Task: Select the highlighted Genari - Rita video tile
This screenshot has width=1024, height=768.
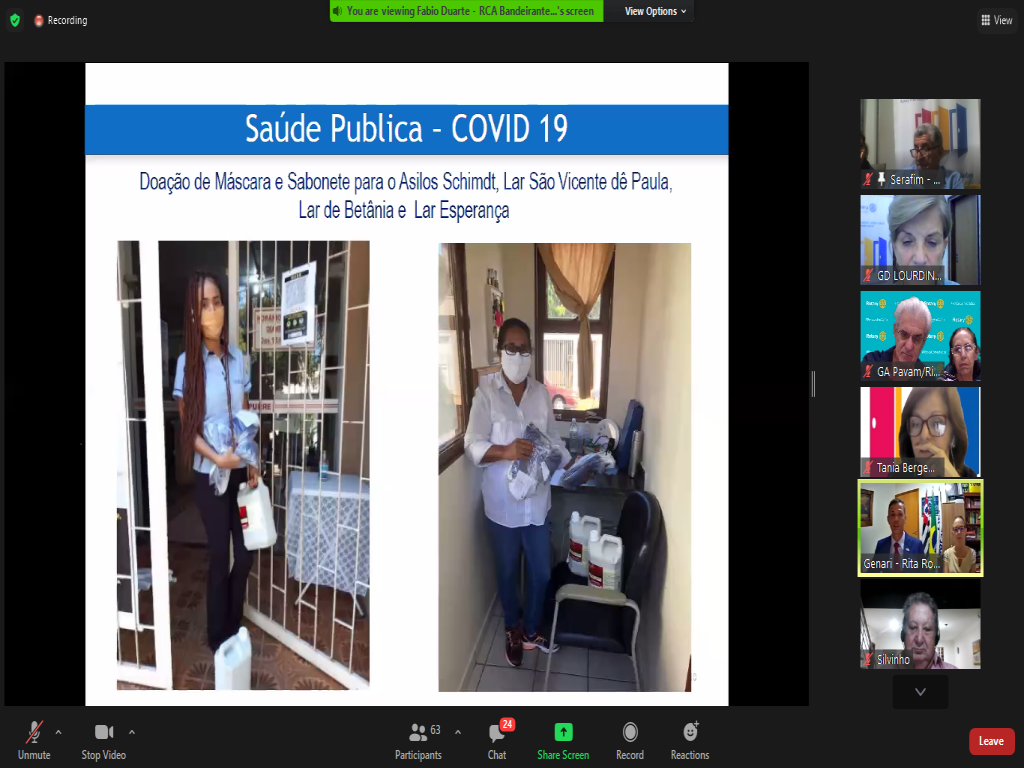Action: pos(920,528)
